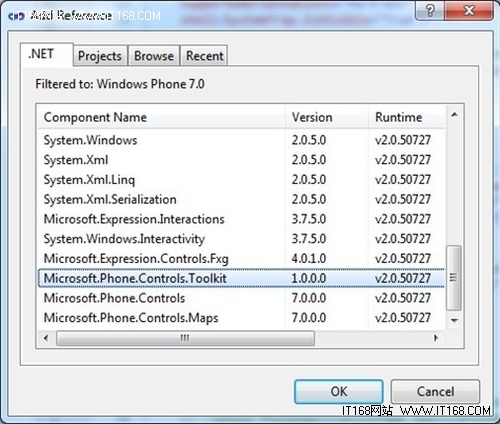Select the Microsoft.Phone.Controls component

tap(242, 298)
